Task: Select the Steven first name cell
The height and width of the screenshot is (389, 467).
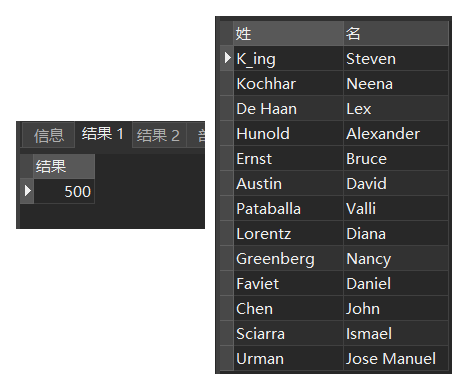Action: tap(396, 58)
